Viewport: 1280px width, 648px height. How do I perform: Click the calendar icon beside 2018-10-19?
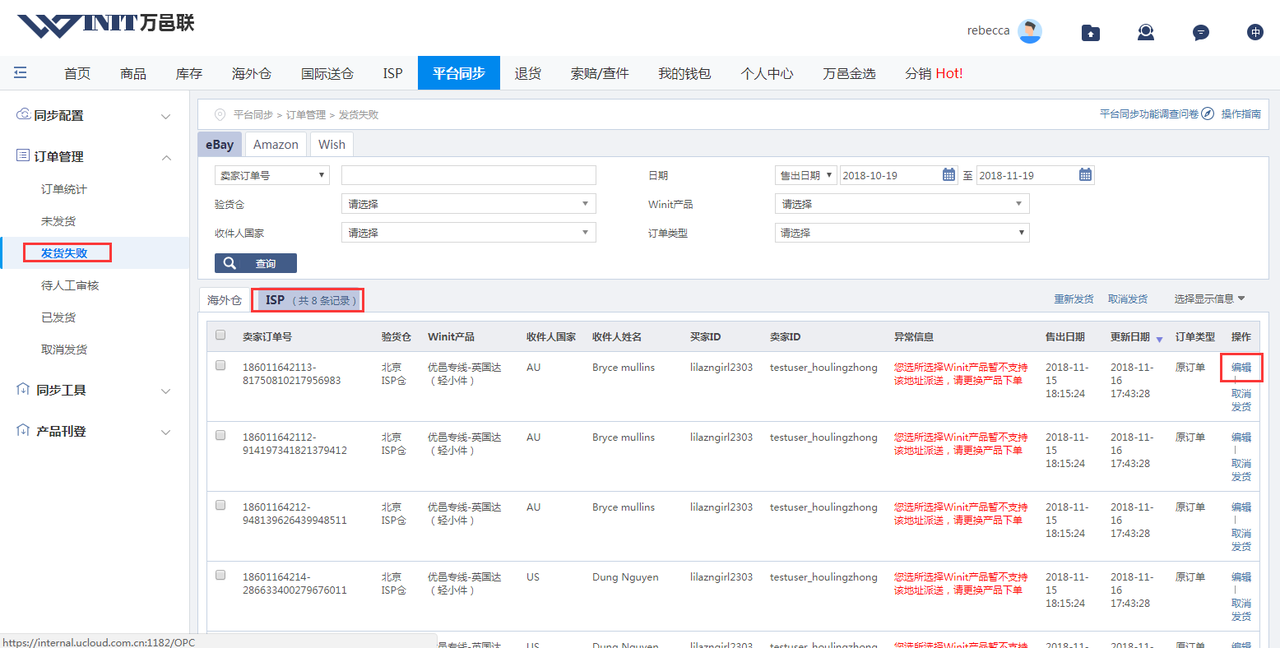950,175
